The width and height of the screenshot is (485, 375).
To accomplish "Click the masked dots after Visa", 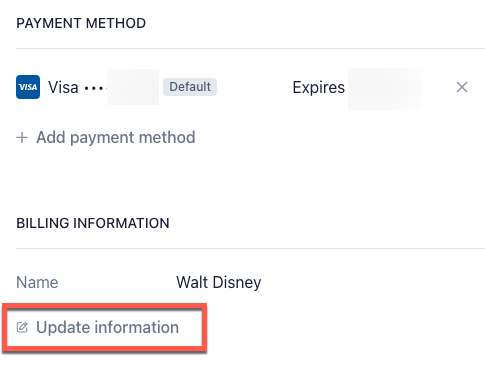I will click(x=95, y=88).
